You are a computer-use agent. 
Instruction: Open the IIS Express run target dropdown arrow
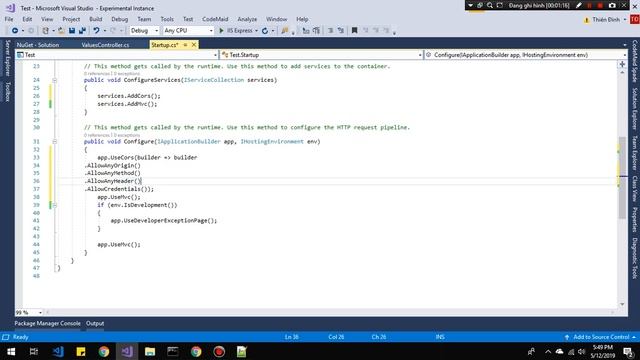pyautogui.click(x=256, y=31)
